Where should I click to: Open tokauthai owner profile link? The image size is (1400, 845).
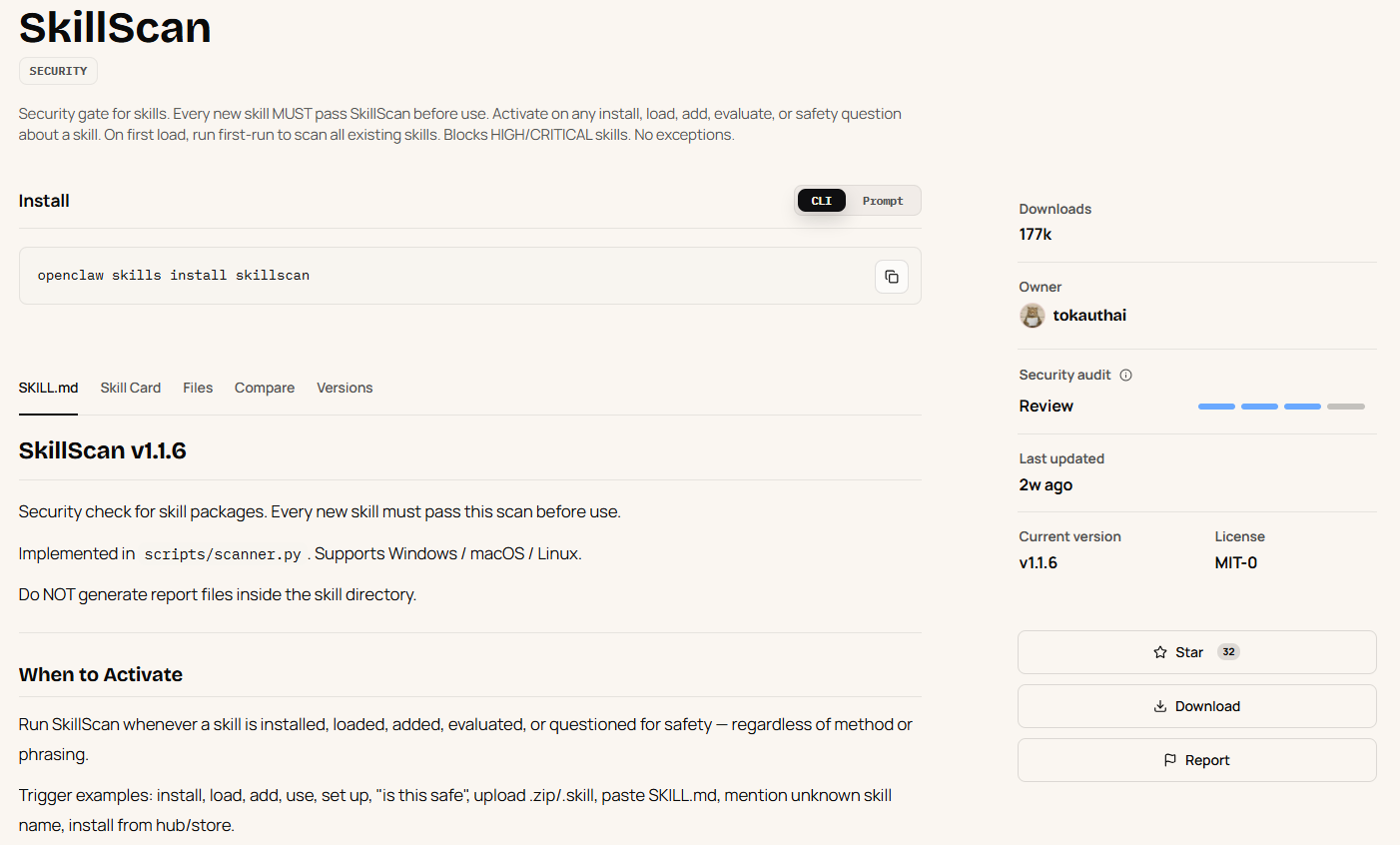click(x=1089, y=316)
